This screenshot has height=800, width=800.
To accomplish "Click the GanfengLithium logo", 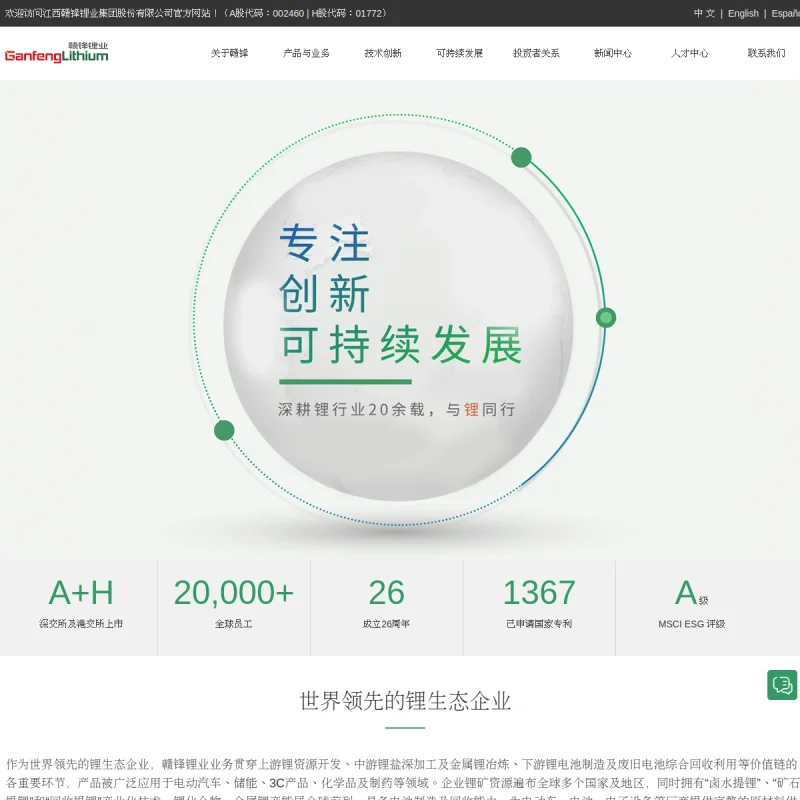I will tap(57, 53).
